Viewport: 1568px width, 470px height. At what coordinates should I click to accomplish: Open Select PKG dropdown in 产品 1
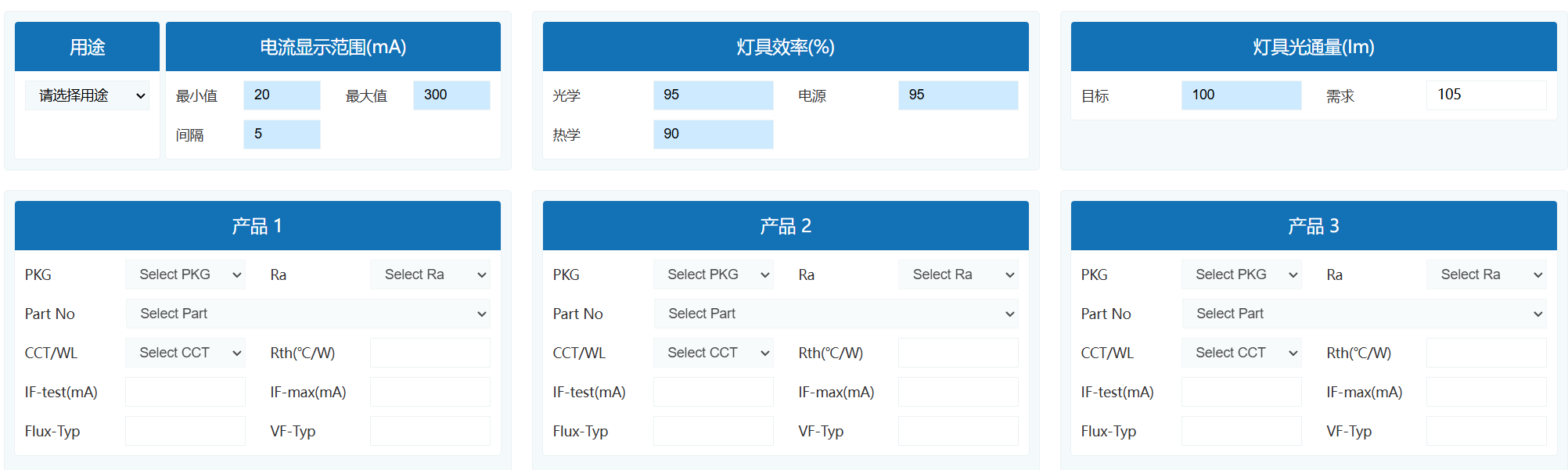[x=185, y=274]
